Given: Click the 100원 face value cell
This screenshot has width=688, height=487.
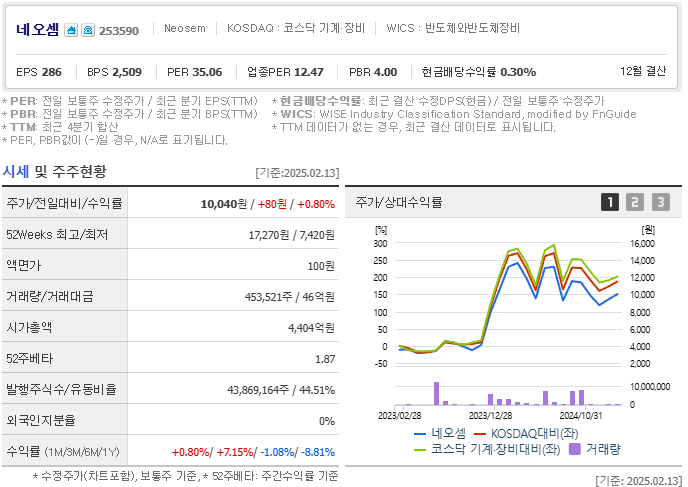Looking at the screenshot, I should 321,266.
